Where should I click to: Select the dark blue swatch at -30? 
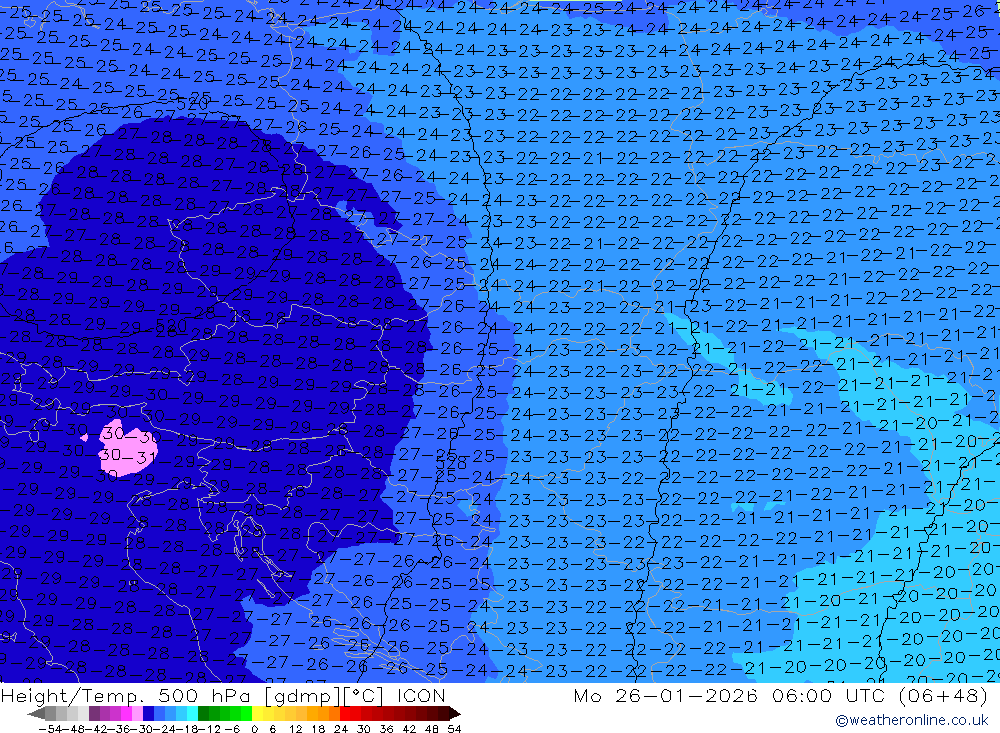coord(148,713)
